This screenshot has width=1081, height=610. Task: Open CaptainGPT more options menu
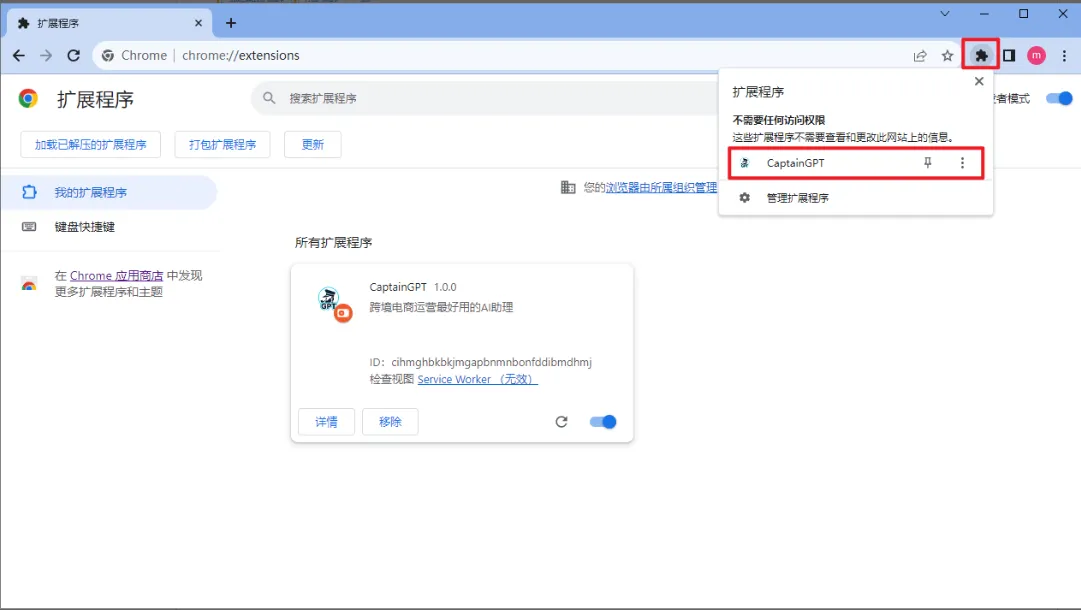962,163
